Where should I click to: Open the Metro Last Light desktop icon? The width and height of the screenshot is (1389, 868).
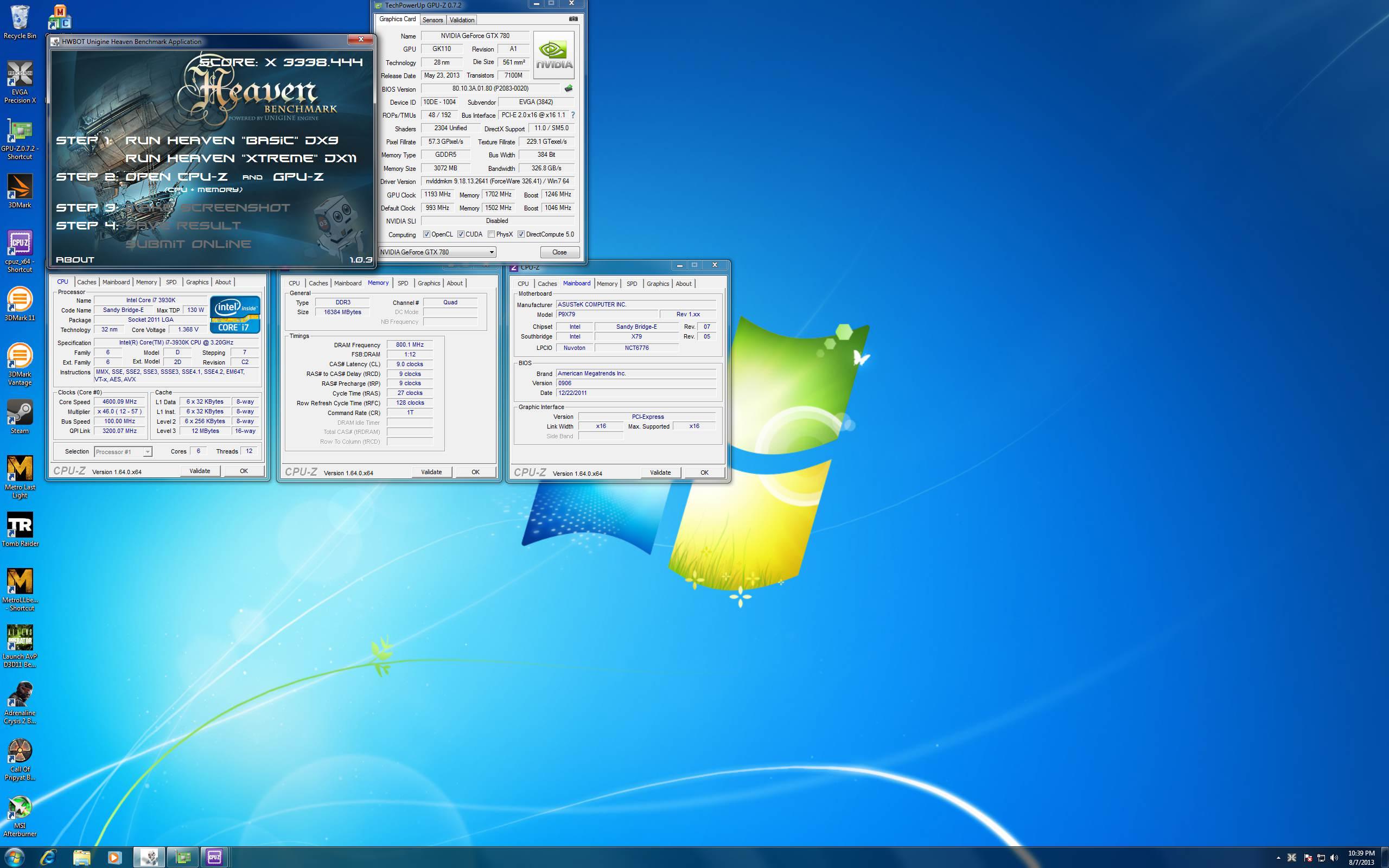point(20,477)
